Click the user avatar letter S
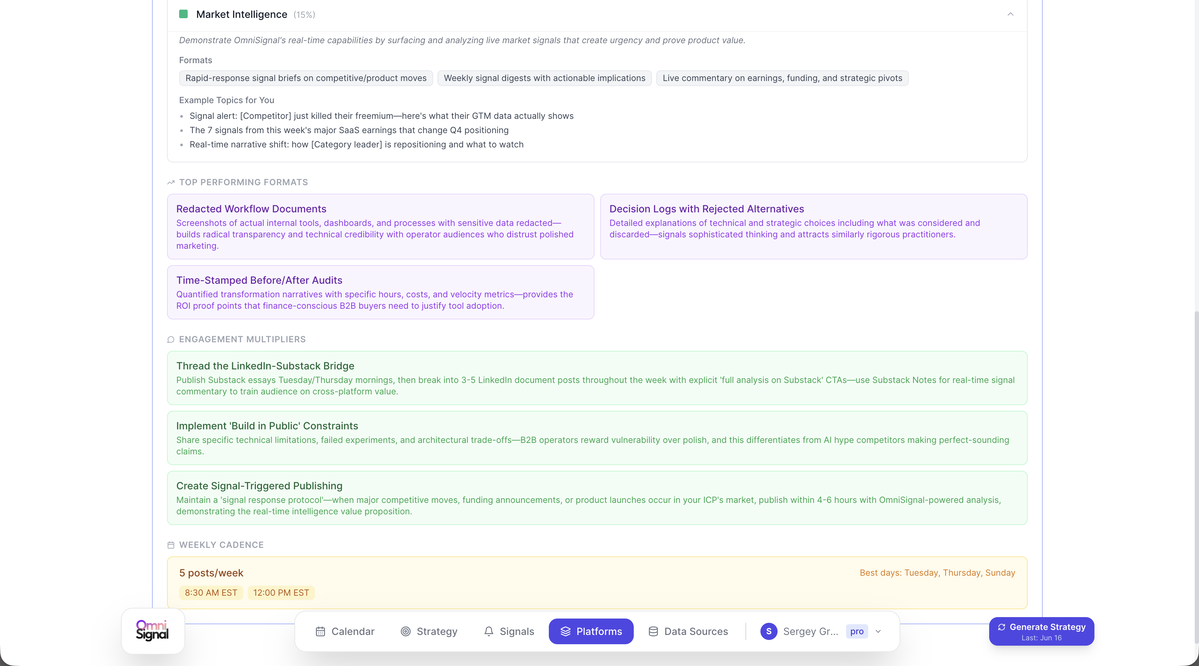The height and width of the screenshot is (666, 1199). tap(768, 632)
